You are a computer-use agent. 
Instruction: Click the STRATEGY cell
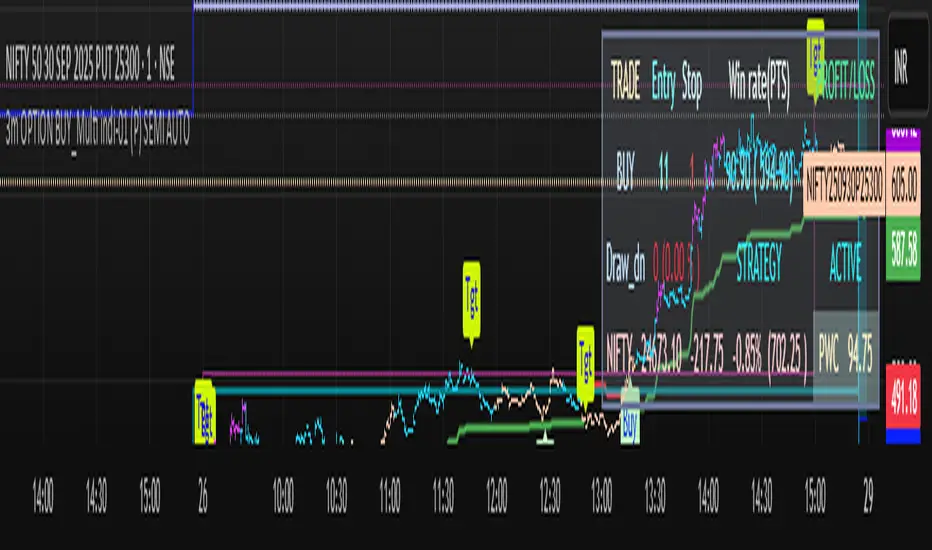pyautogui.click(x=759, y=262)
